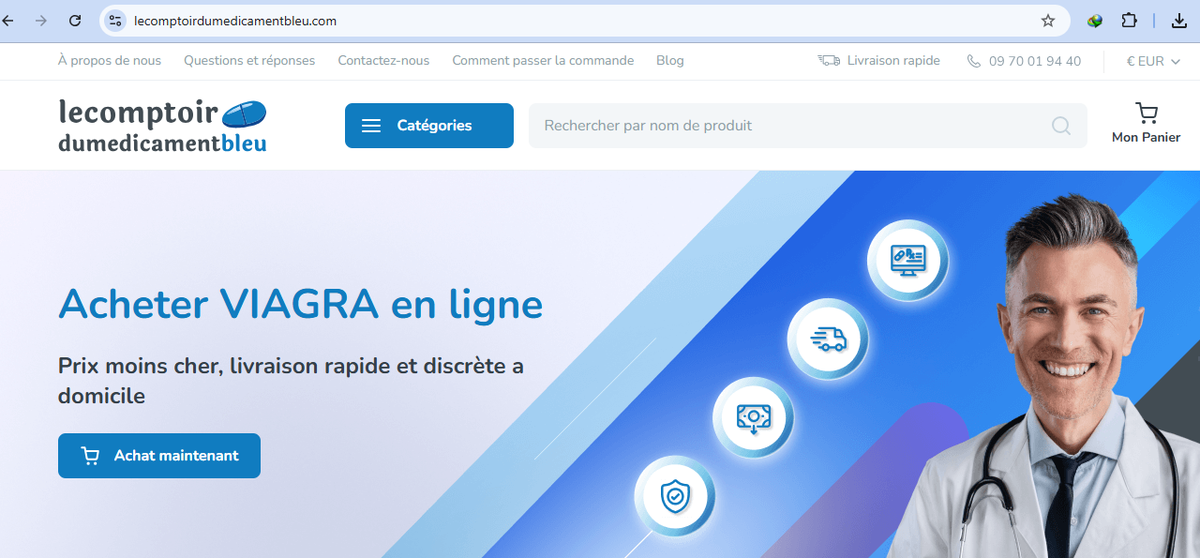This screenshot has width=1200, height=558.
Task: Expand the € EUR currency dropdown
Action: pyautogui.click(x=1153, y=61)
